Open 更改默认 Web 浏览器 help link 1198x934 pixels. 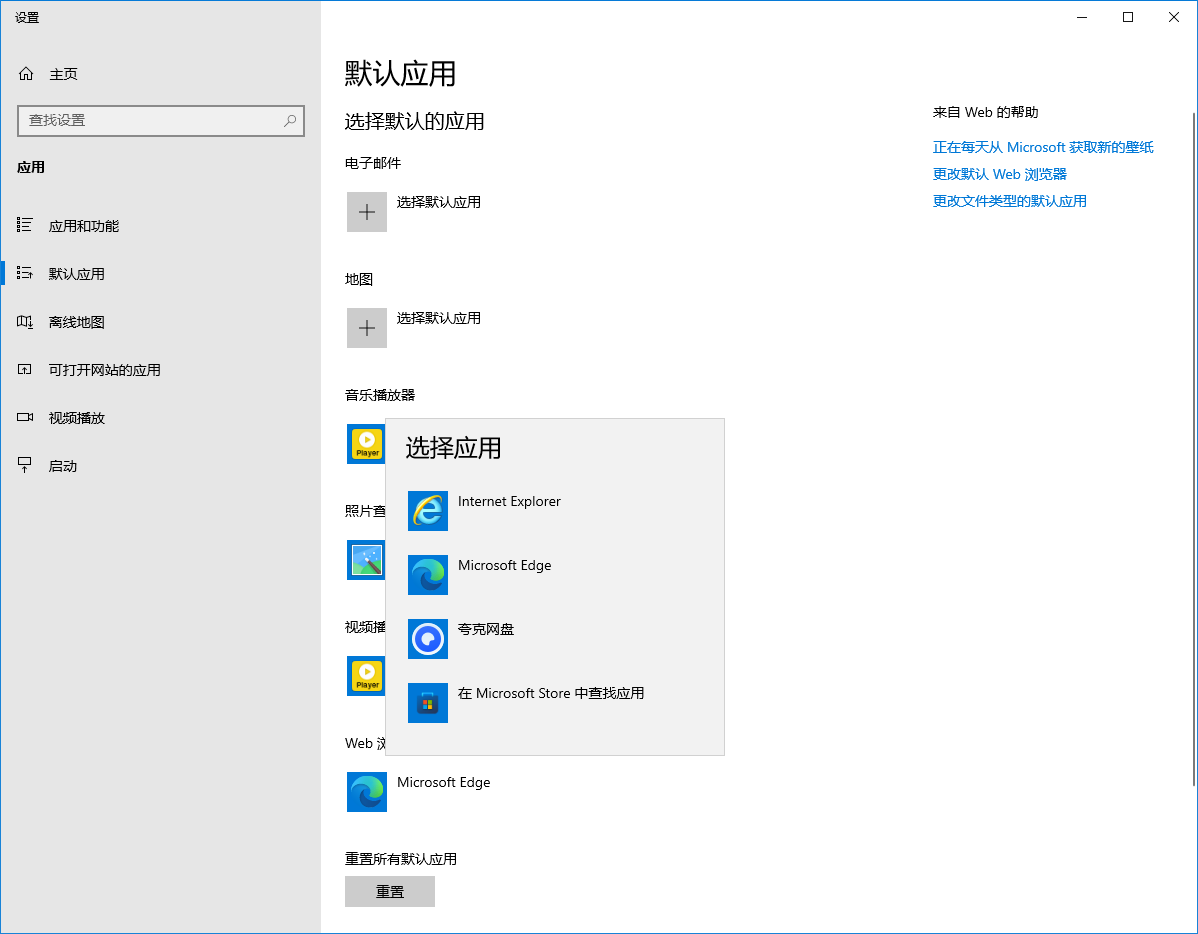pyautogui.click(x=999, y=174)
